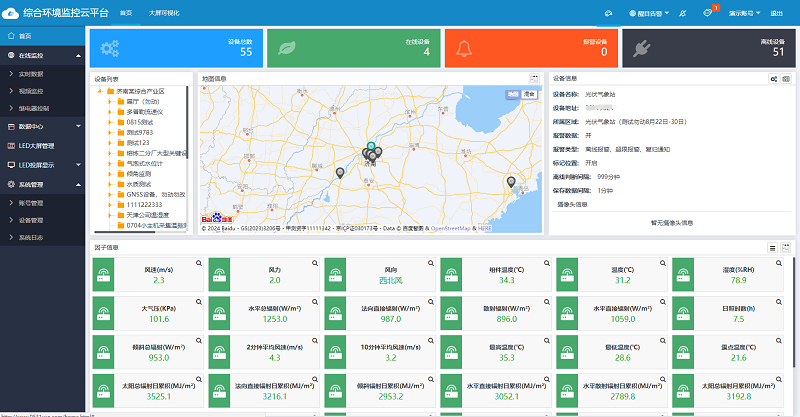Viewport: 800px width, 417px height.
Task: Click 退出 logout button in header
Action: click(x=777, y=13)
